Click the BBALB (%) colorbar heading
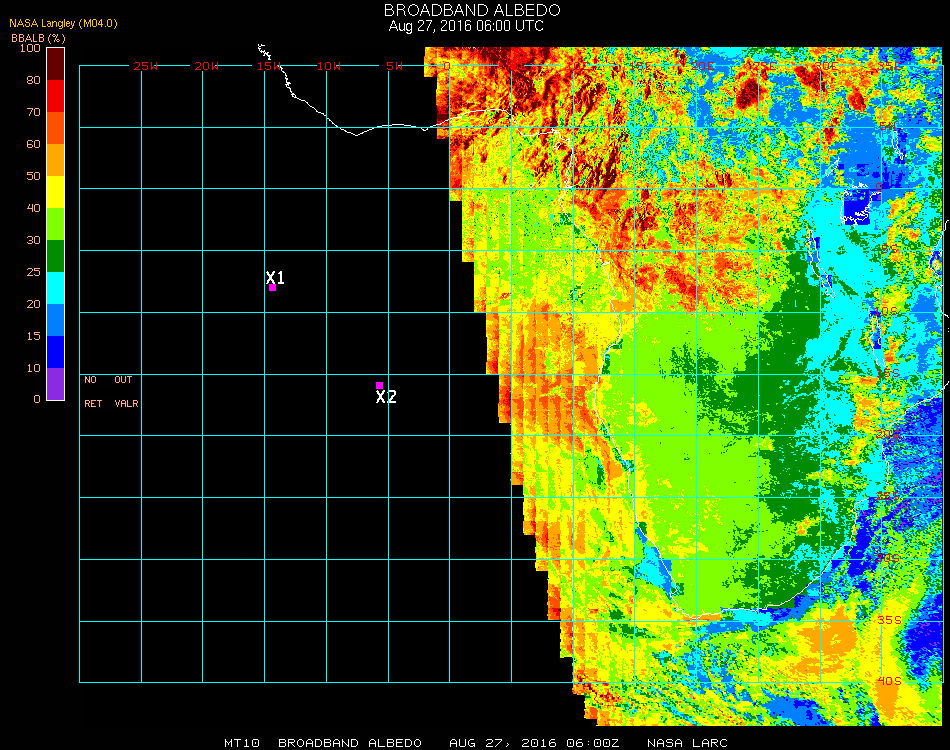This screenshot has height=750, width=950. [x=38, y=37]
